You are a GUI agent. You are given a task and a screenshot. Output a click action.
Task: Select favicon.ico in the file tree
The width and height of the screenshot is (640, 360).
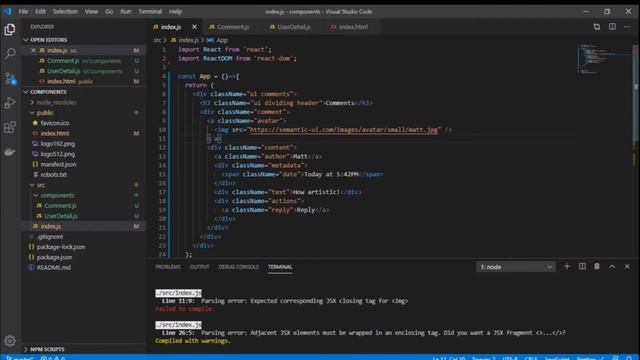pyautogui.click(x=84, y=123)
